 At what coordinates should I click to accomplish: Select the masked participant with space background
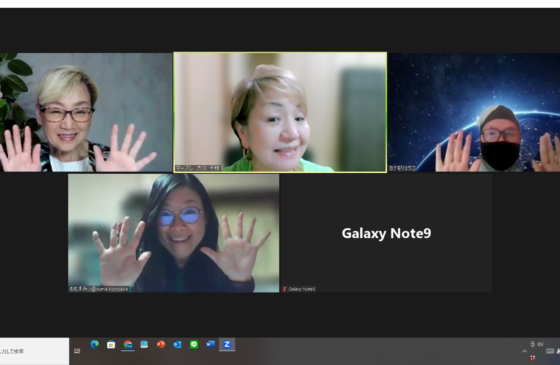click(474, 112)
